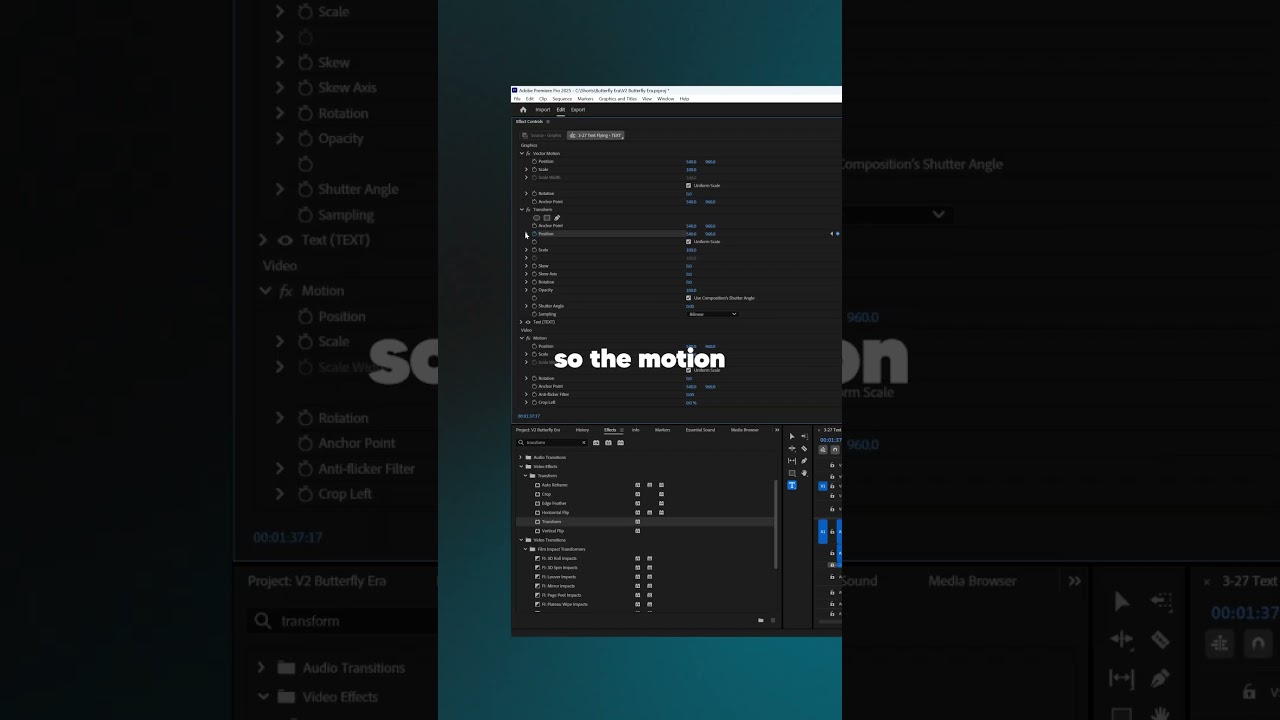Image resolution: width=1280 pixels, height=720 pixels.
Task: Create 4-point polygon mask under Transform effect
Action: pos(547,218)
